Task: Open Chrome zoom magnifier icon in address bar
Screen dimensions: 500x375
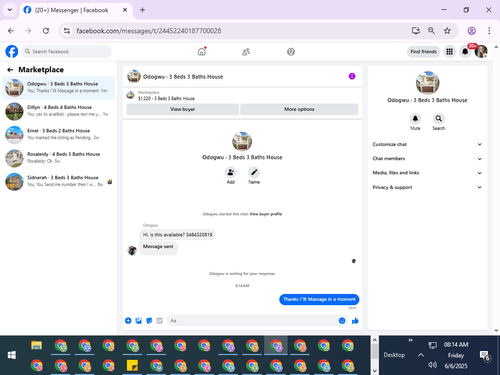Action: [431, 31]
